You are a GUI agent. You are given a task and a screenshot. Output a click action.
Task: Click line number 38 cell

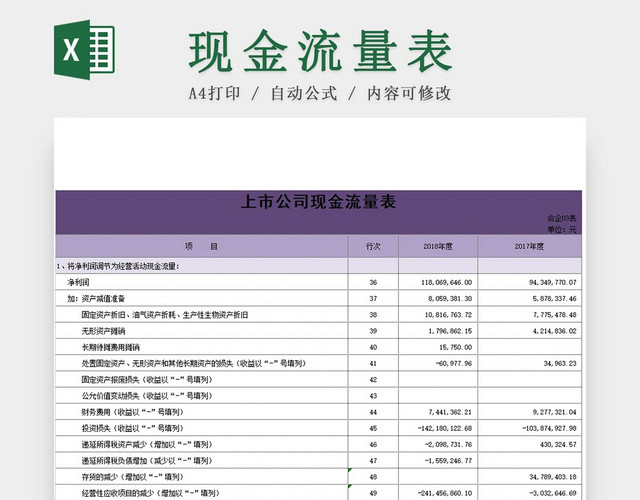pyautogui.click(x=373, y=315)
